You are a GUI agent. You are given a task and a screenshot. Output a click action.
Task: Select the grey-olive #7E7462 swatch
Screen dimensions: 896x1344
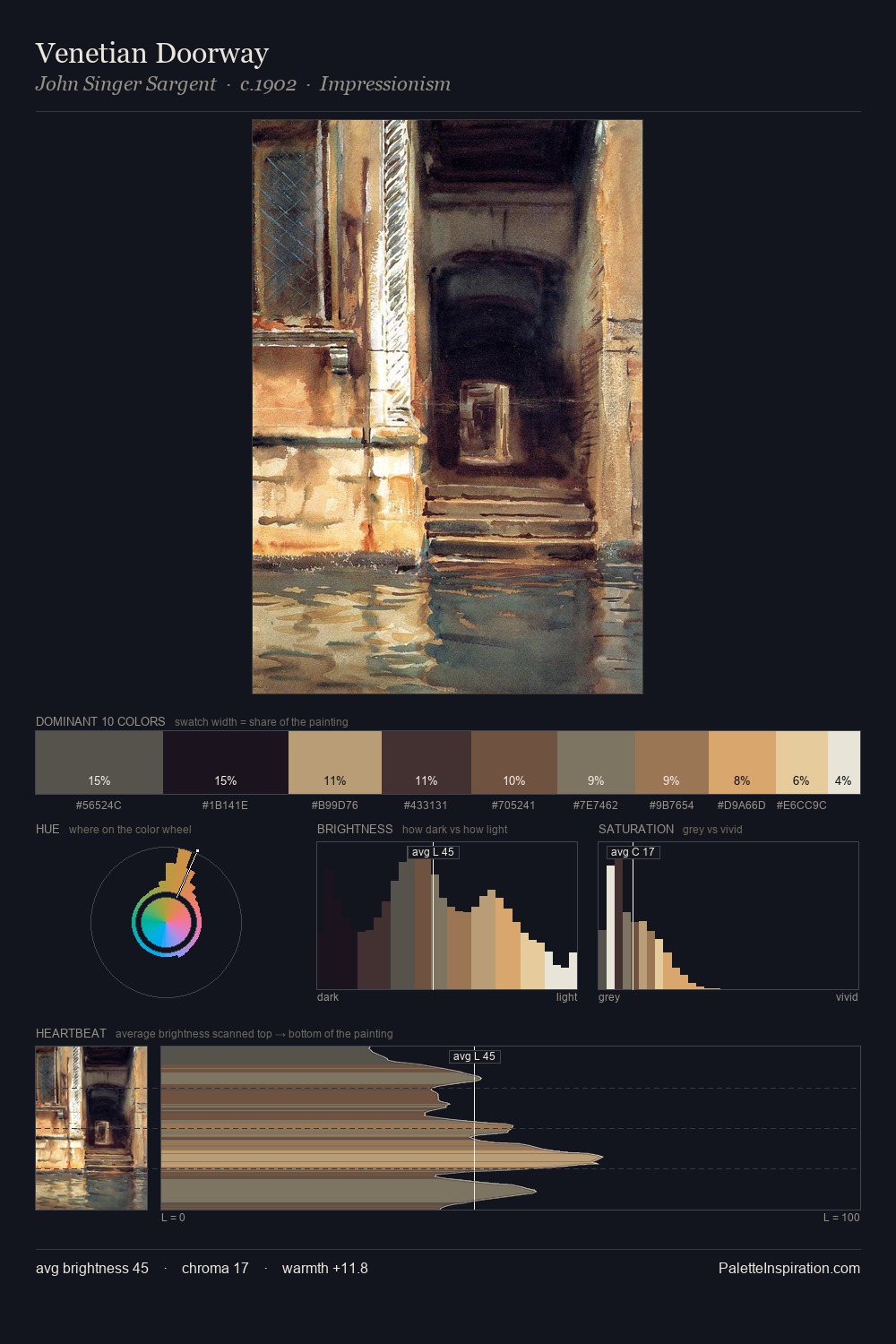pos(596,762)
